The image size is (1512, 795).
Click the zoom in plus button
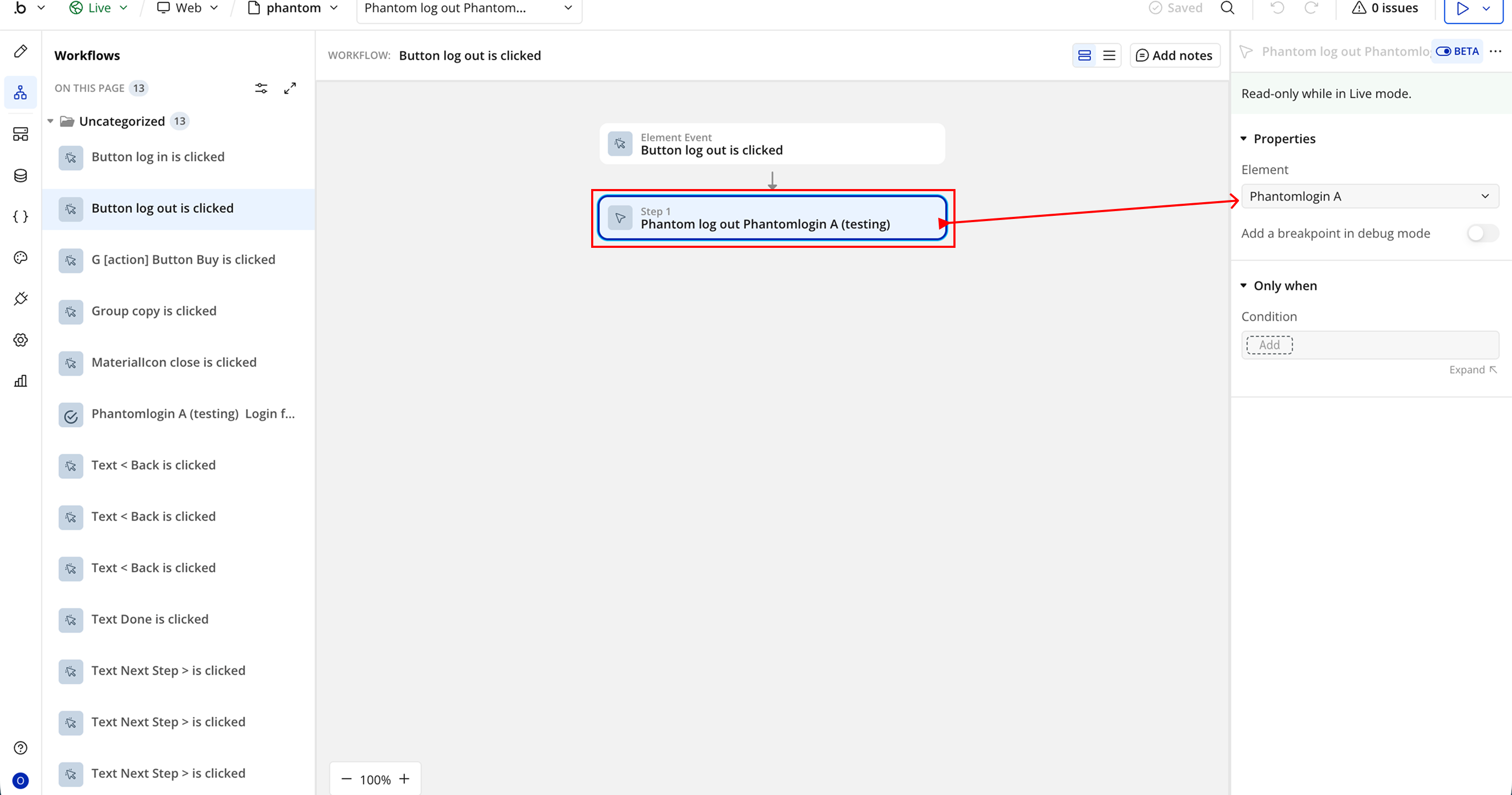coord(404,779)
